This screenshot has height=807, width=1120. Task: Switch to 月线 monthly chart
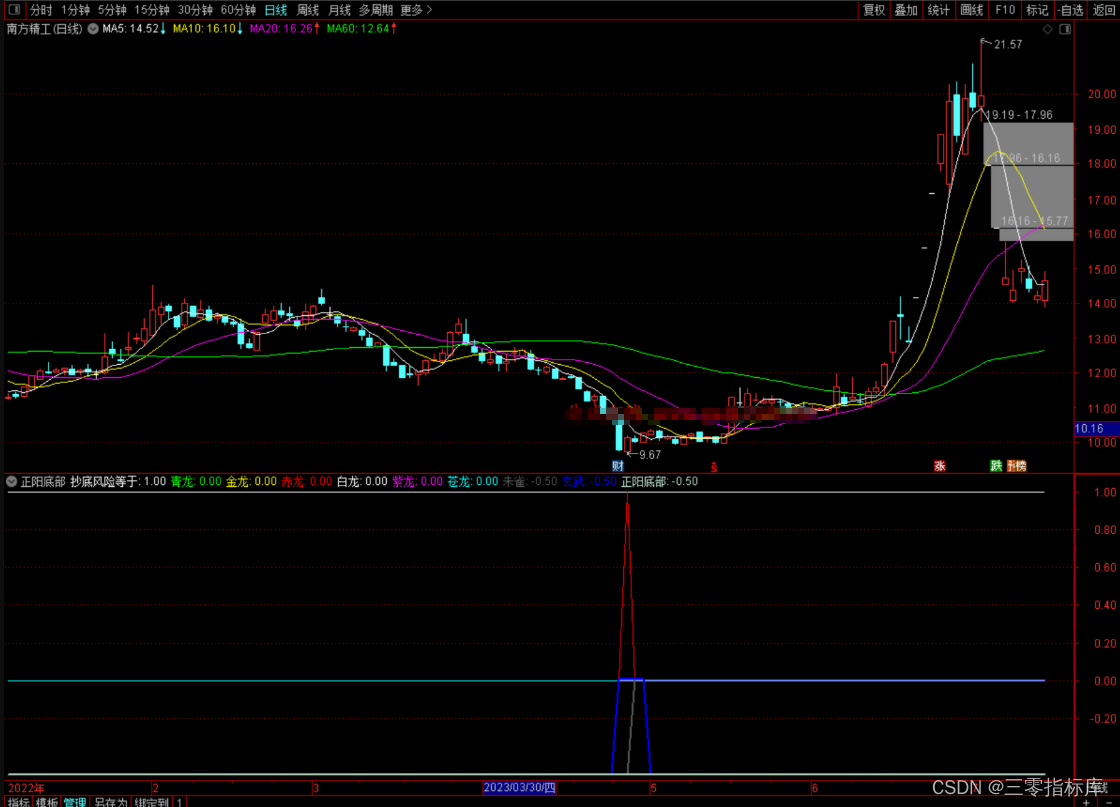pos(339,10)
